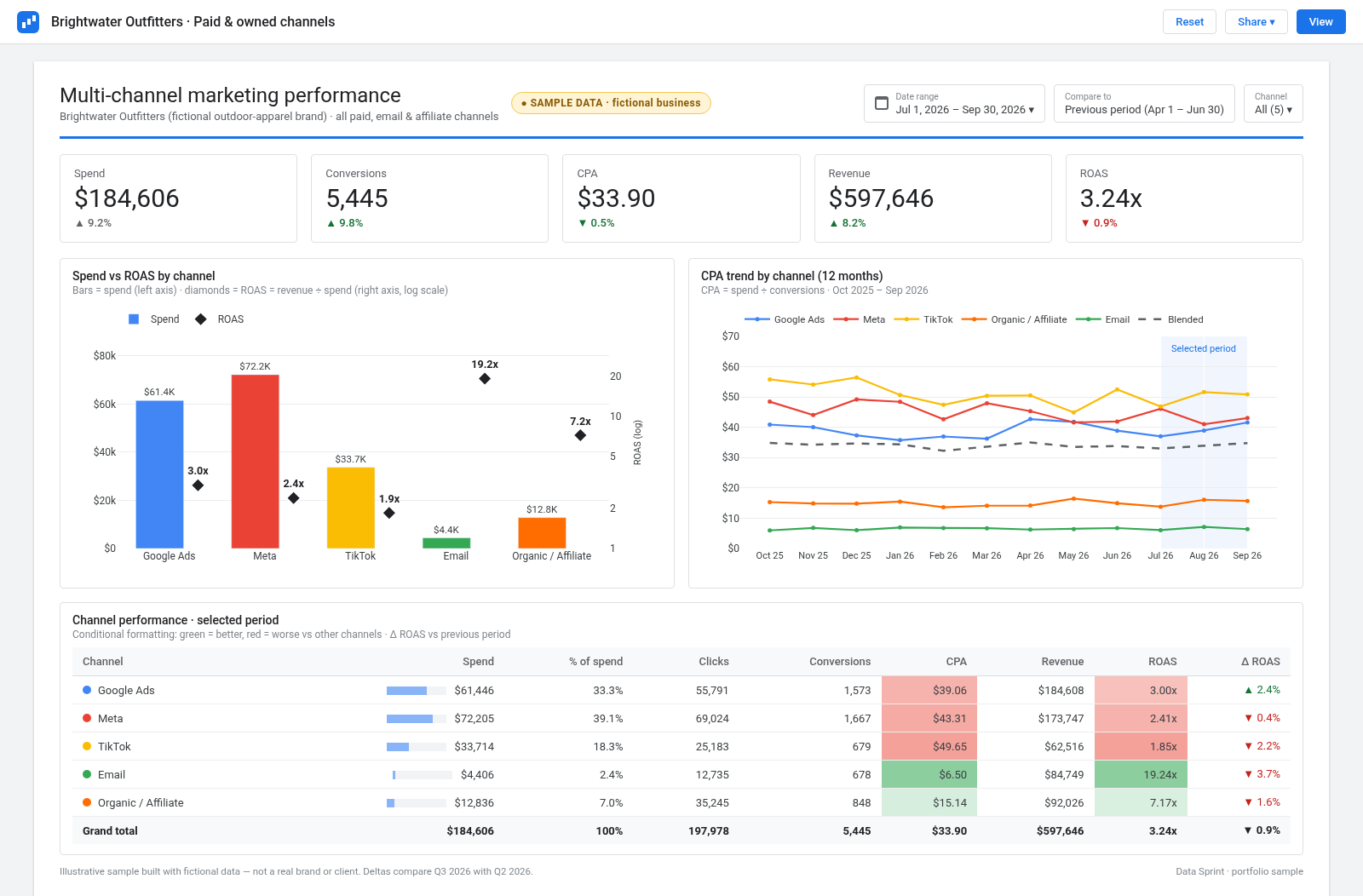
Task: Open the Compare to previous period selector
Action: pyautogui.click(x=1144, y=104)
